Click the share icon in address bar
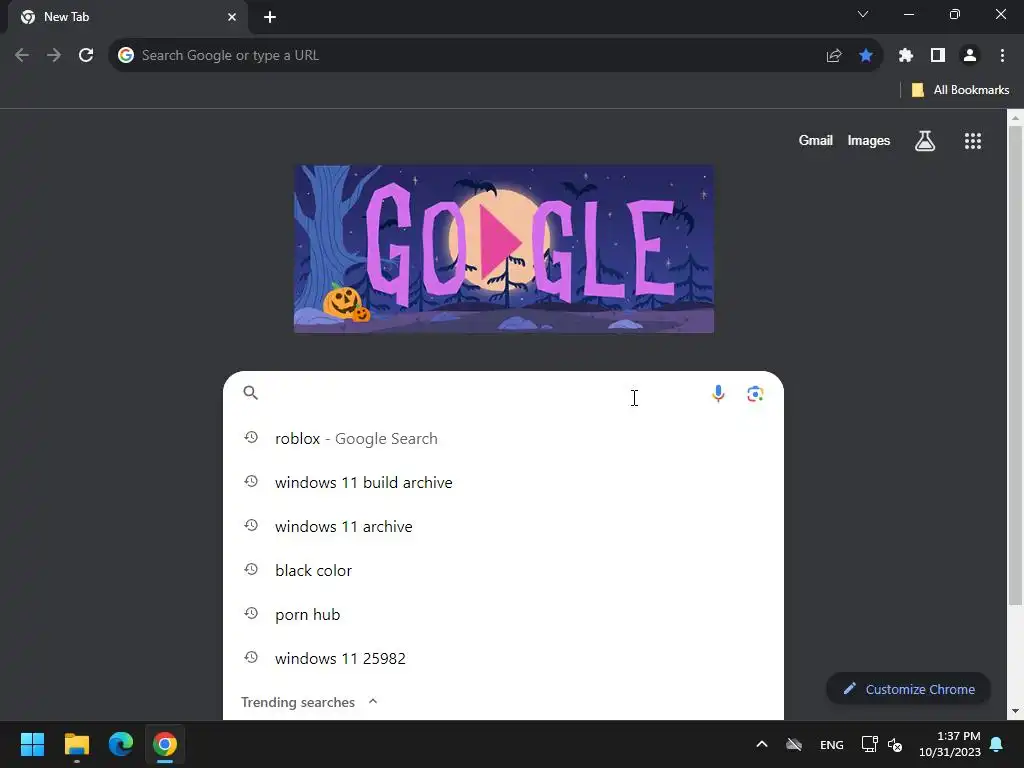 (833, 56)
